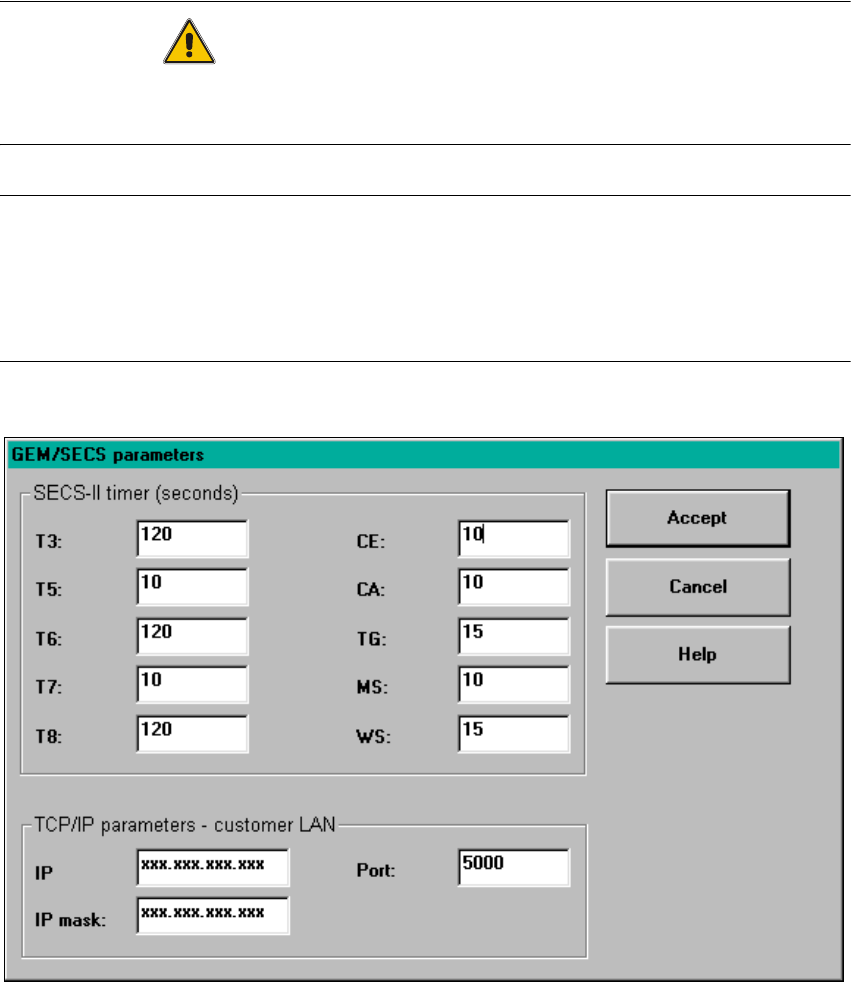This screenshot has height=982, width=851.
Task: Select the IP mask field
Action: pyautogui.click(x=213, y=916)
